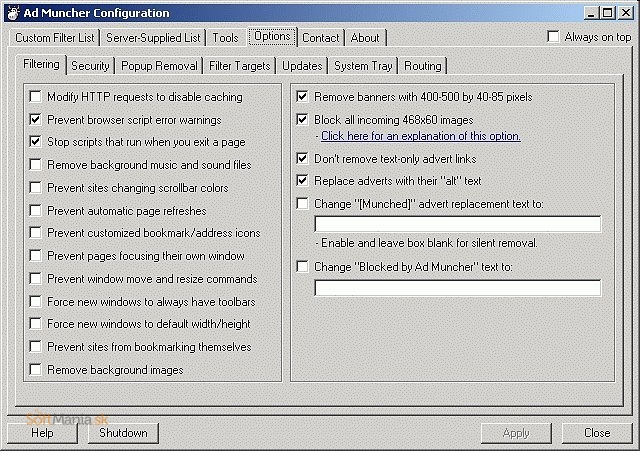Viewport: 640px width, 451px height.
Task: Select the Options tab
Action: pos(272,36)
